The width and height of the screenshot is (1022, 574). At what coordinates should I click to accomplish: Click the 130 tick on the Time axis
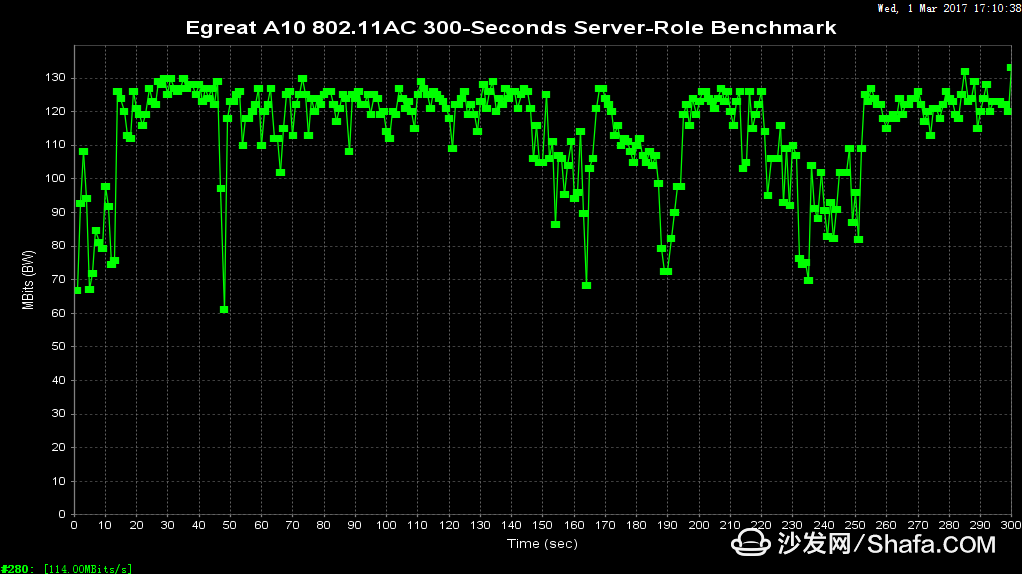[x=480, y=525]
